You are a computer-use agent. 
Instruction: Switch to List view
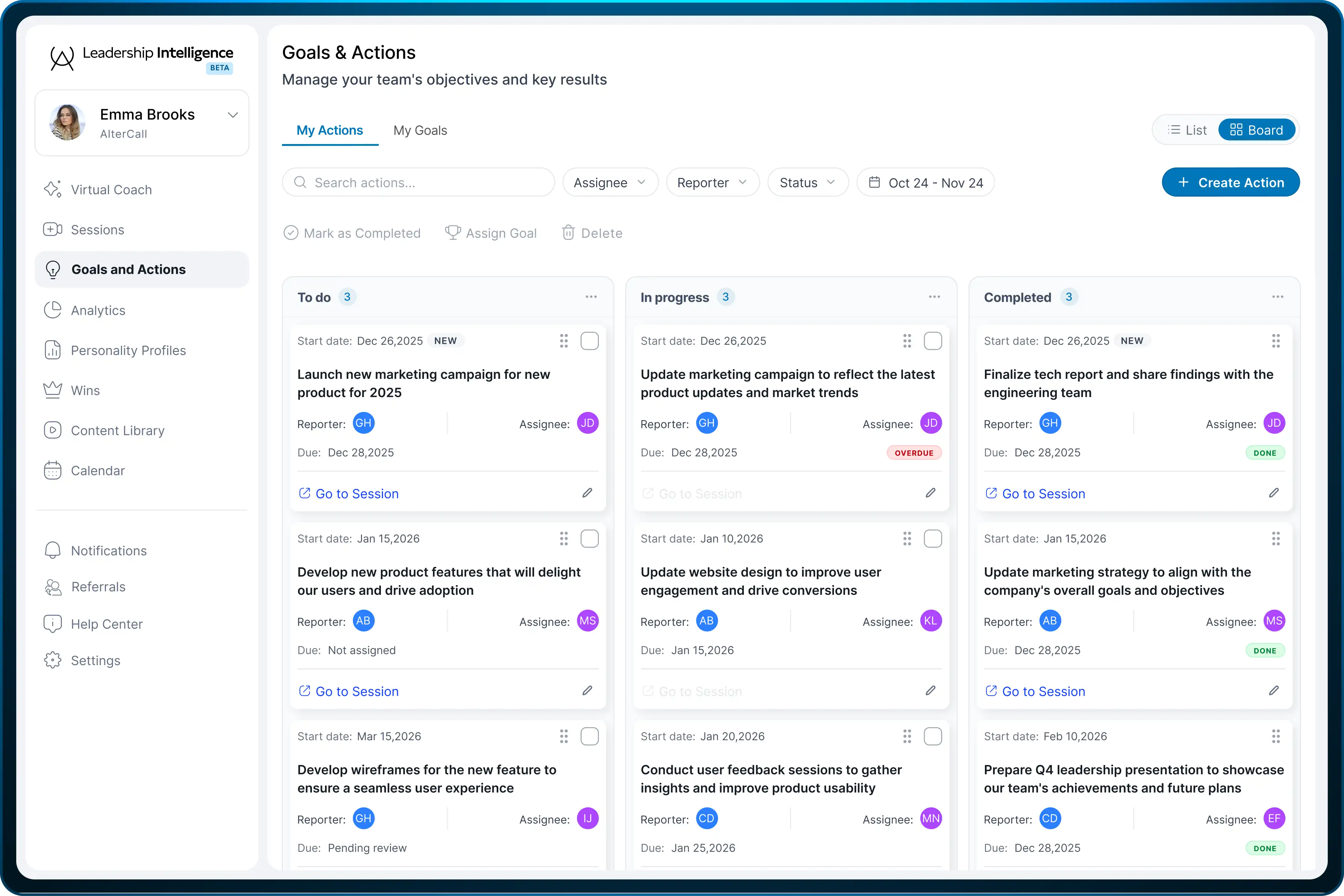tap(1187, 130)
